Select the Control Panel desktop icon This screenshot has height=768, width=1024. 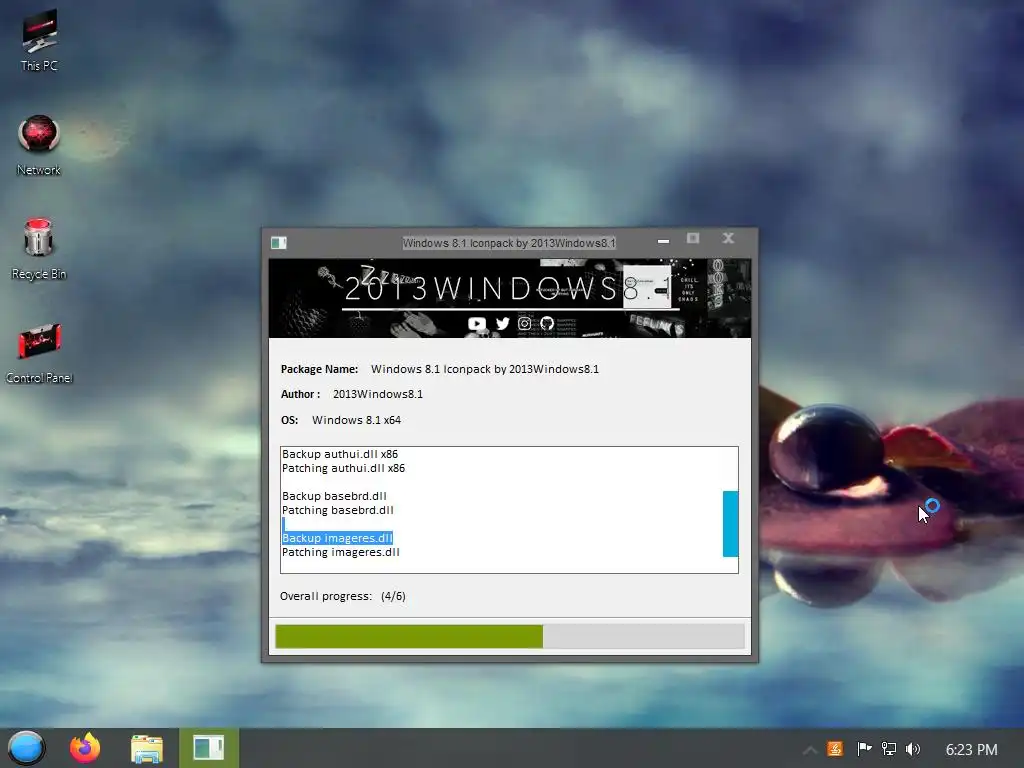[39, 353]
